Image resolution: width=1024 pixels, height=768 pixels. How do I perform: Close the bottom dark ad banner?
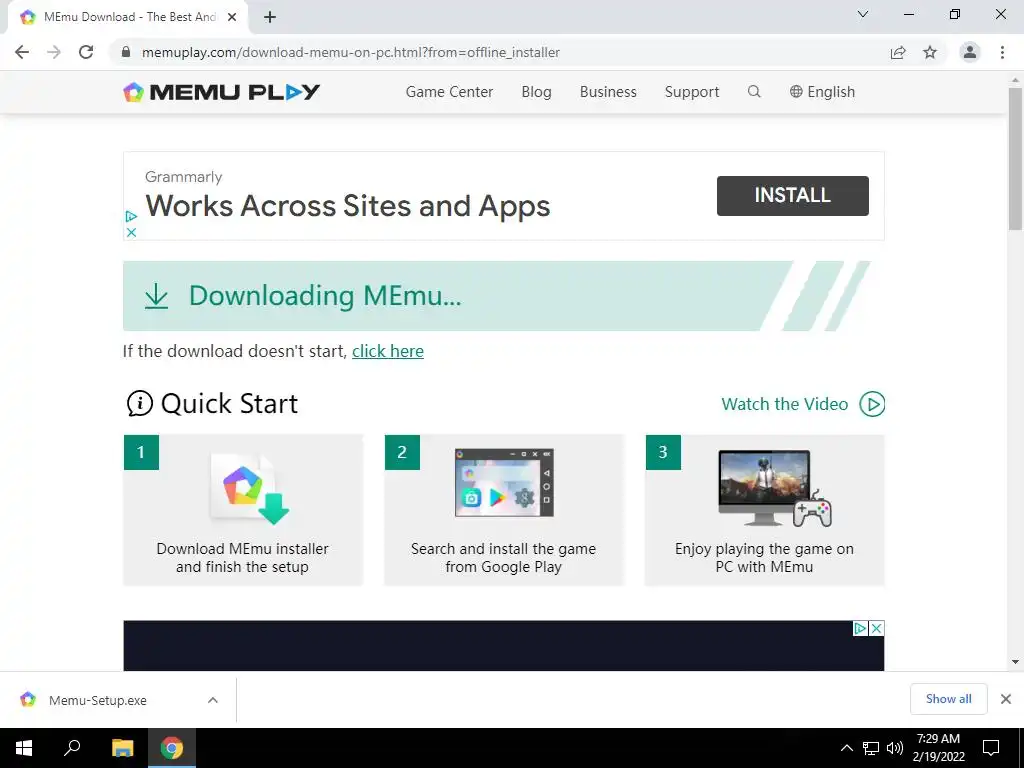coord(876,628)
